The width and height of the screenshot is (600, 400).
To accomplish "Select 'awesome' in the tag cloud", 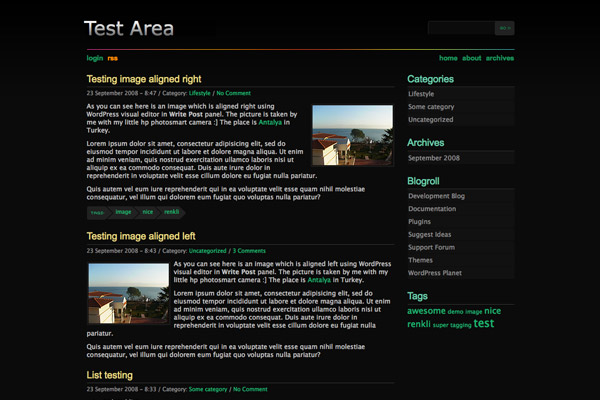I will (426, 311).
